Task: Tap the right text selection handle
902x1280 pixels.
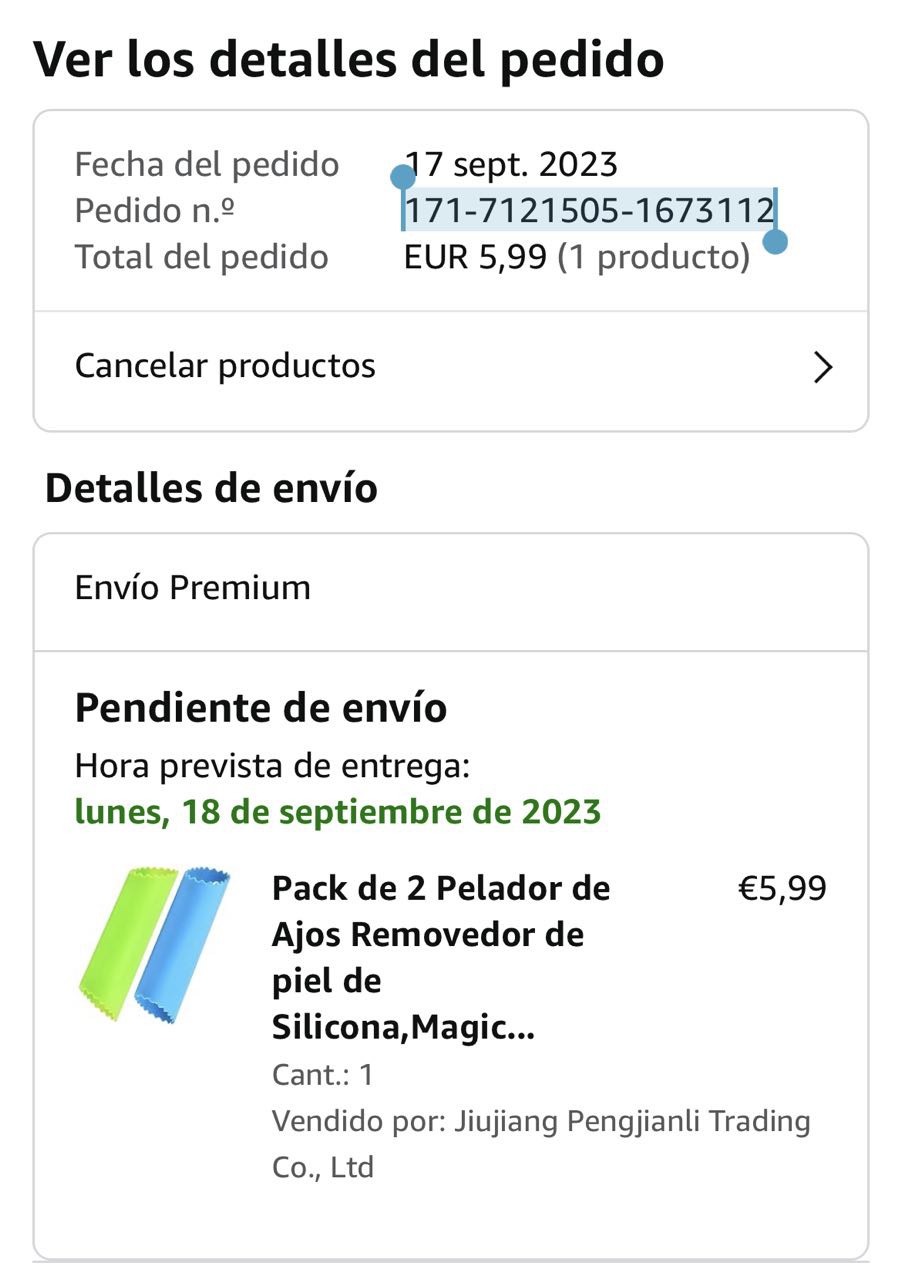Action: click(775, 242)
